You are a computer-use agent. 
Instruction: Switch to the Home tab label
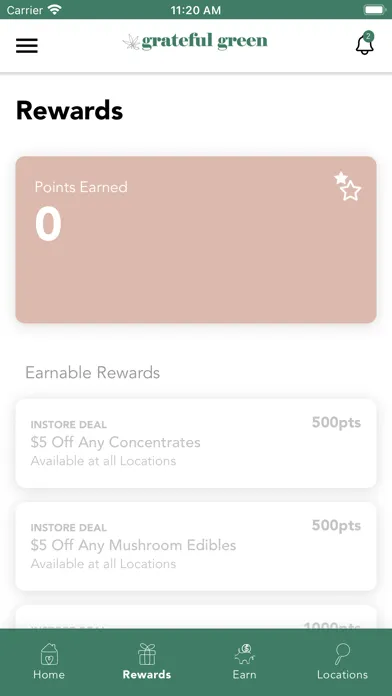(49, 675)
